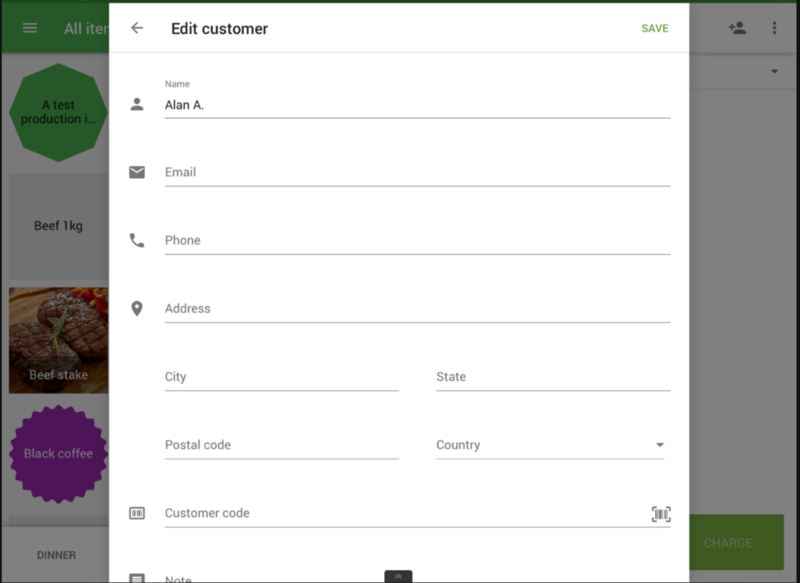The width and height of the screenshot is (800, 583).
Task: Tap the barcode scanner icon
Action: (660, 514)
